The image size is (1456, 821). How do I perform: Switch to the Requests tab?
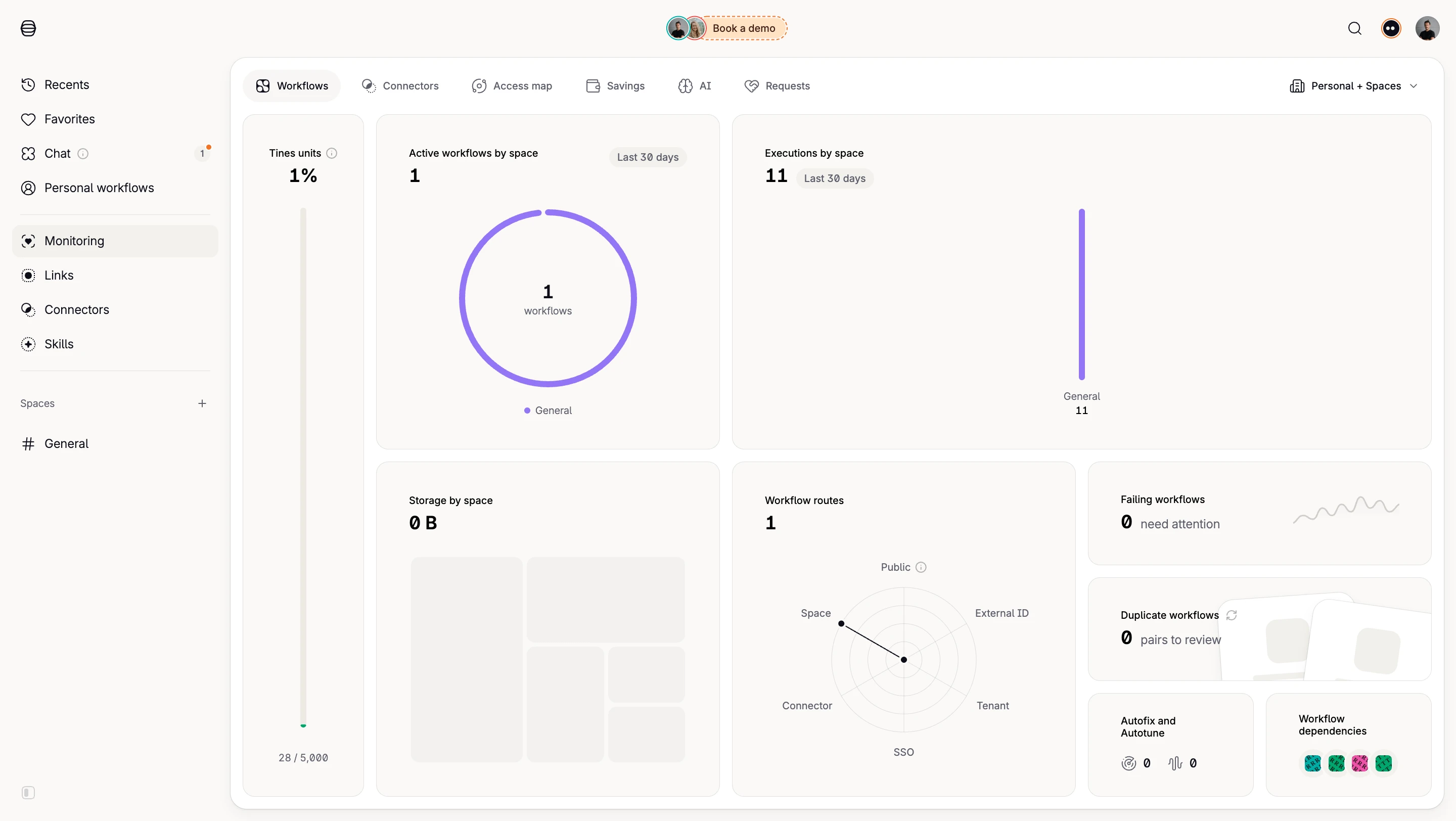click(777, 86)
